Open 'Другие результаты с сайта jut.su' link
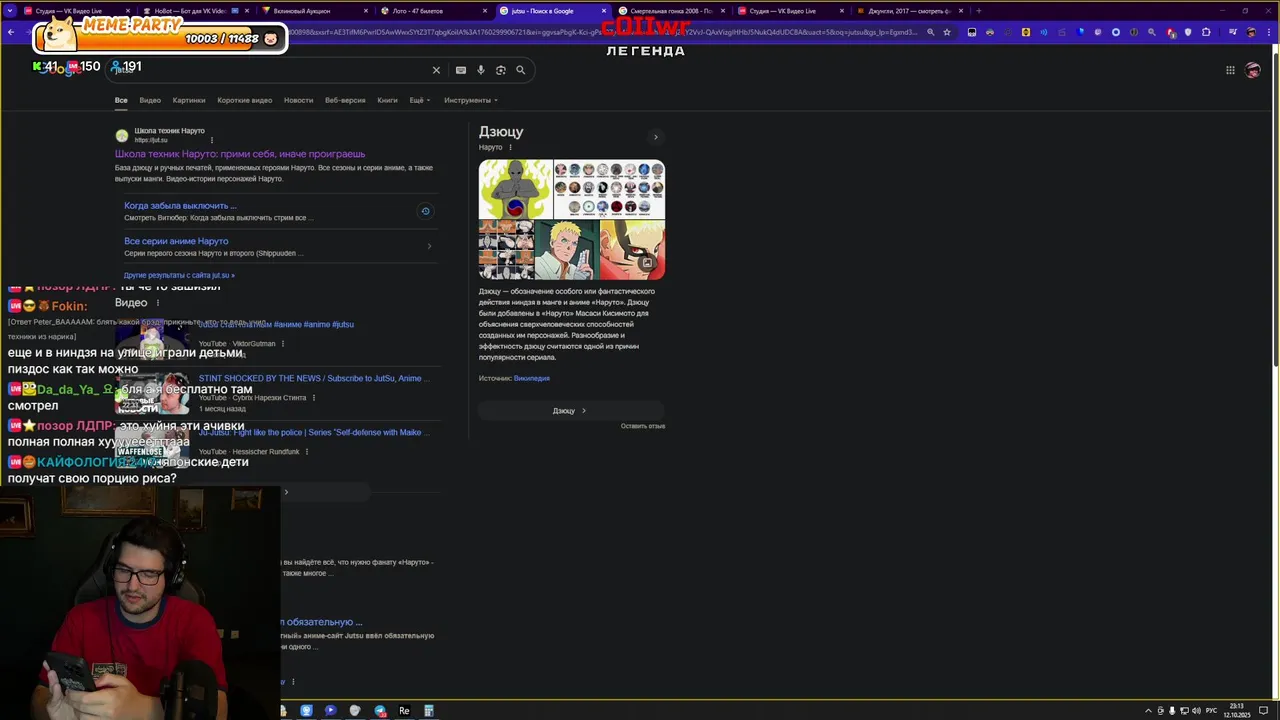Image resolution: width=1280 pixels, height=720 pixels. pyautogui.click(x=179, y=275)
